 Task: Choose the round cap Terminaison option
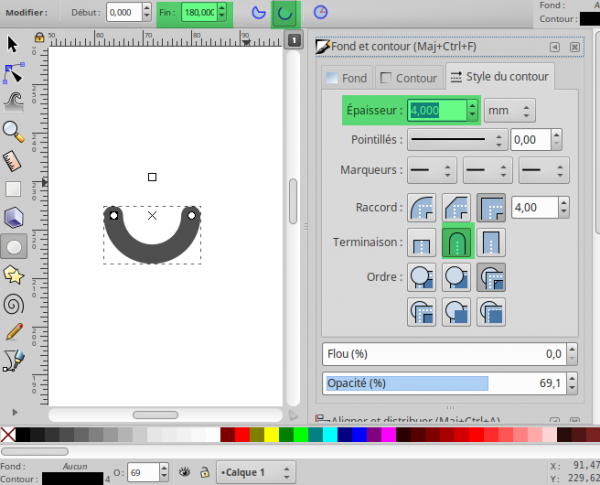pyautogui.click(x=457, y=242)
